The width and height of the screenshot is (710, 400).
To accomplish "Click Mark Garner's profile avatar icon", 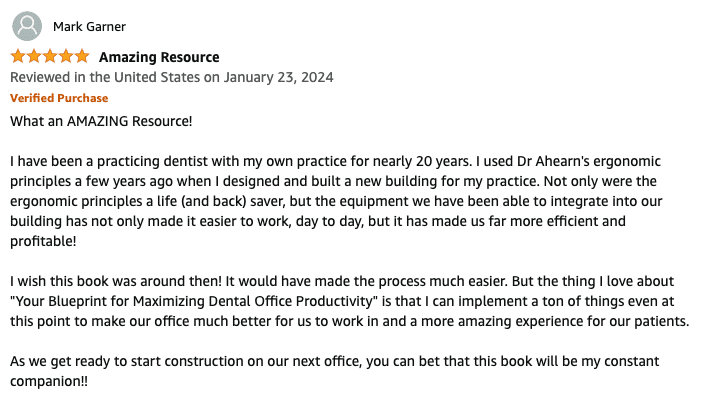I will click(27, 26).
